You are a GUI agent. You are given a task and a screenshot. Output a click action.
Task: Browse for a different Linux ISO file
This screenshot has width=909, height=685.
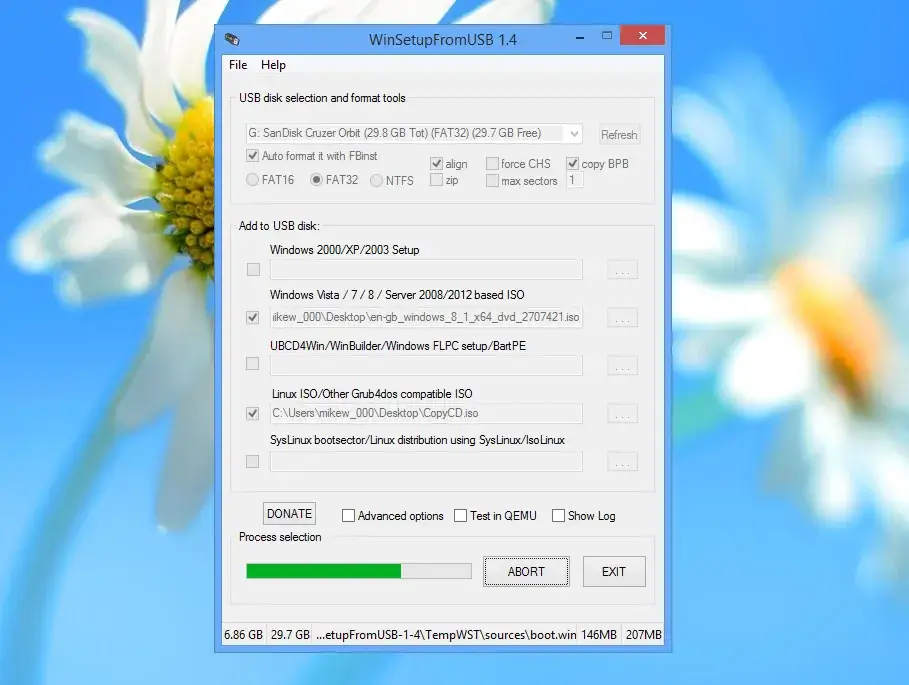click(621, 413)
